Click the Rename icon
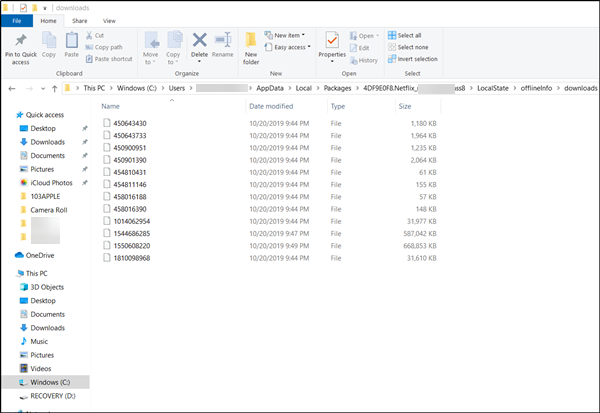This screenshot has height=413, width=600. 223,40
